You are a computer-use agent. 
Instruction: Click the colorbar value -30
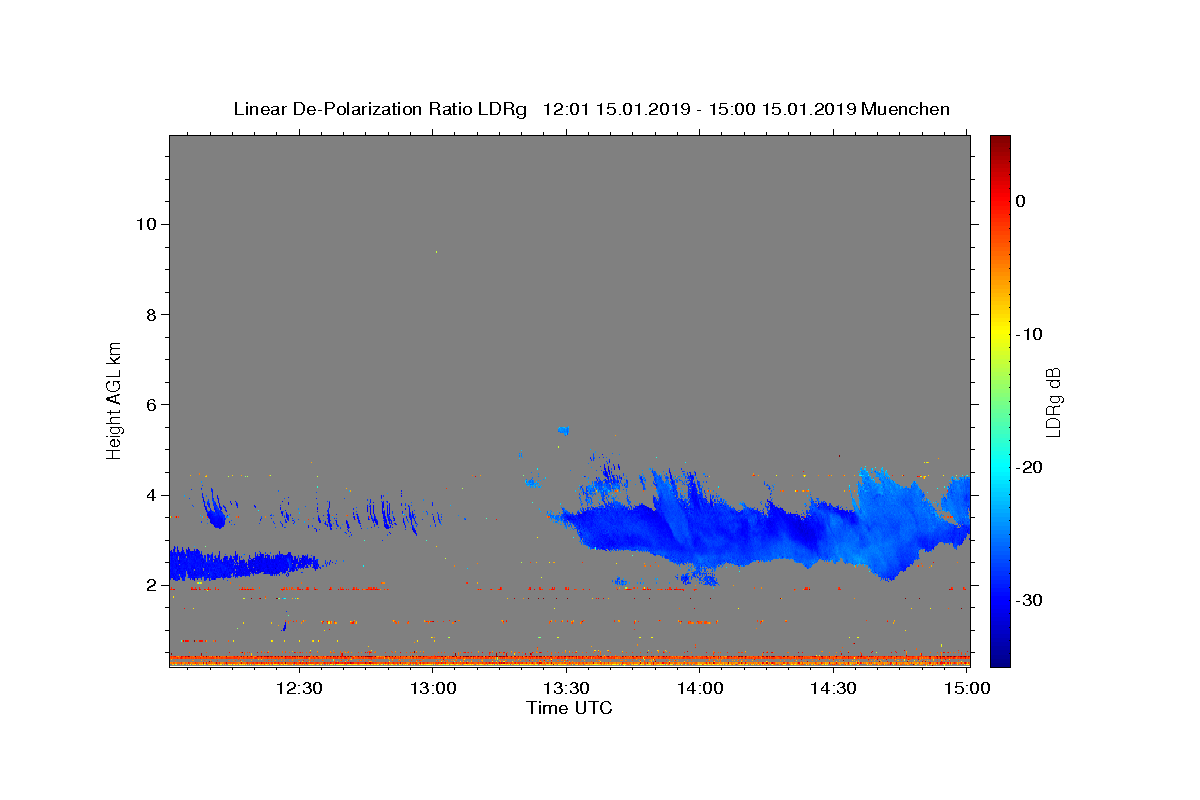[x=1031, y=600]
